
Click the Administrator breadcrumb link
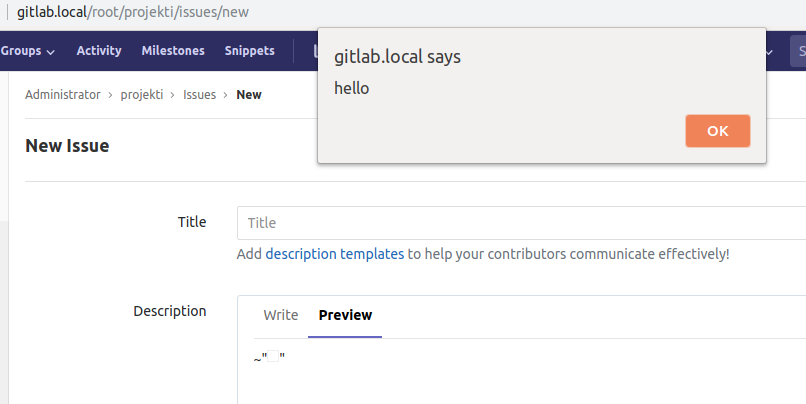pos(62,95)
